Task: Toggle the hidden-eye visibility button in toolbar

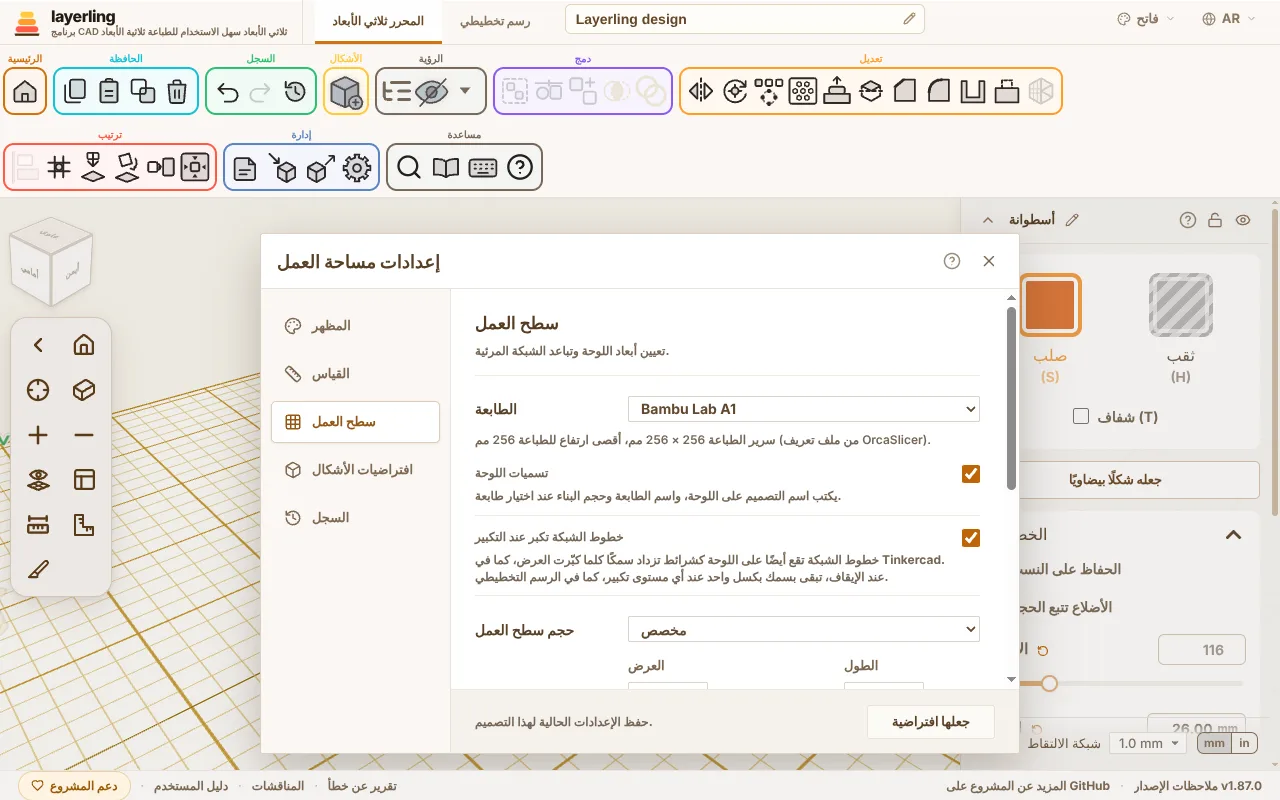Action: point(431,91)
